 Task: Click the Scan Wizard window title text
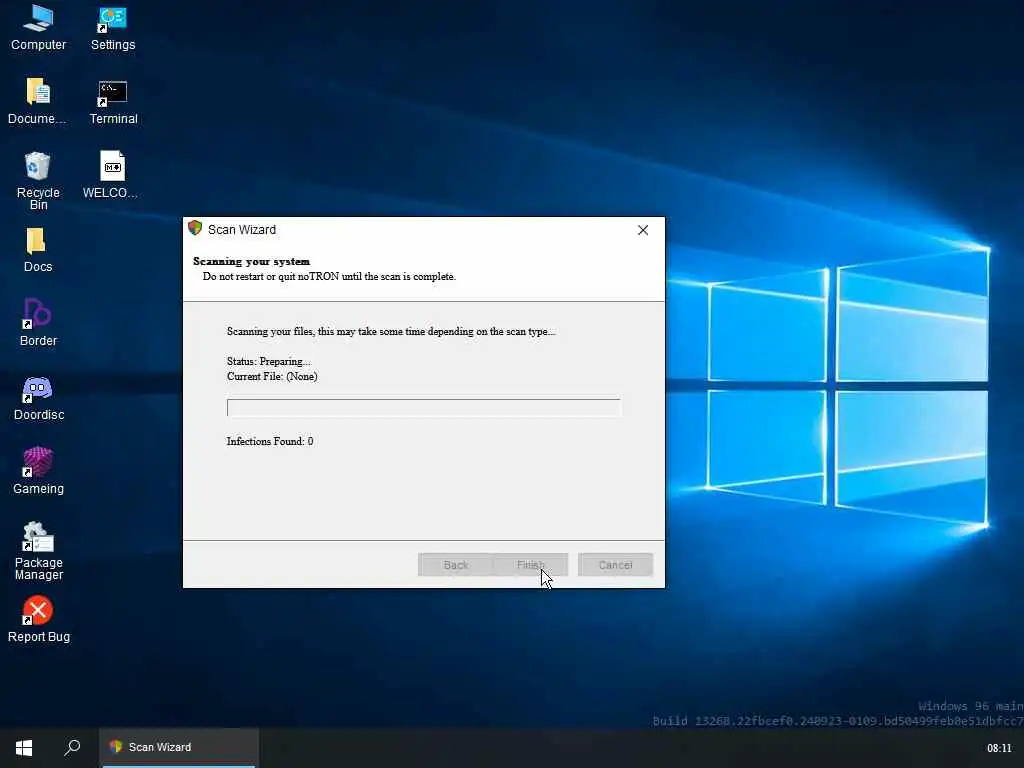tap(242, 230)
